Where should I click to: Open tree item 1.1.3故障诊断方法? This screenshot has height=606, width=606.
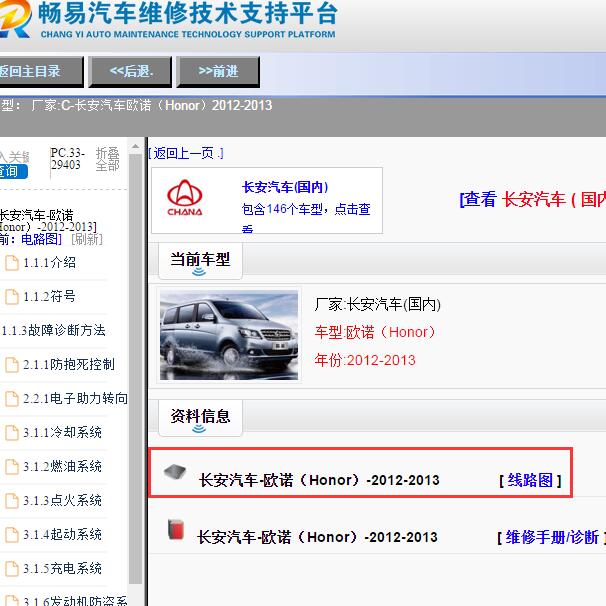click(x=54, y=330)
